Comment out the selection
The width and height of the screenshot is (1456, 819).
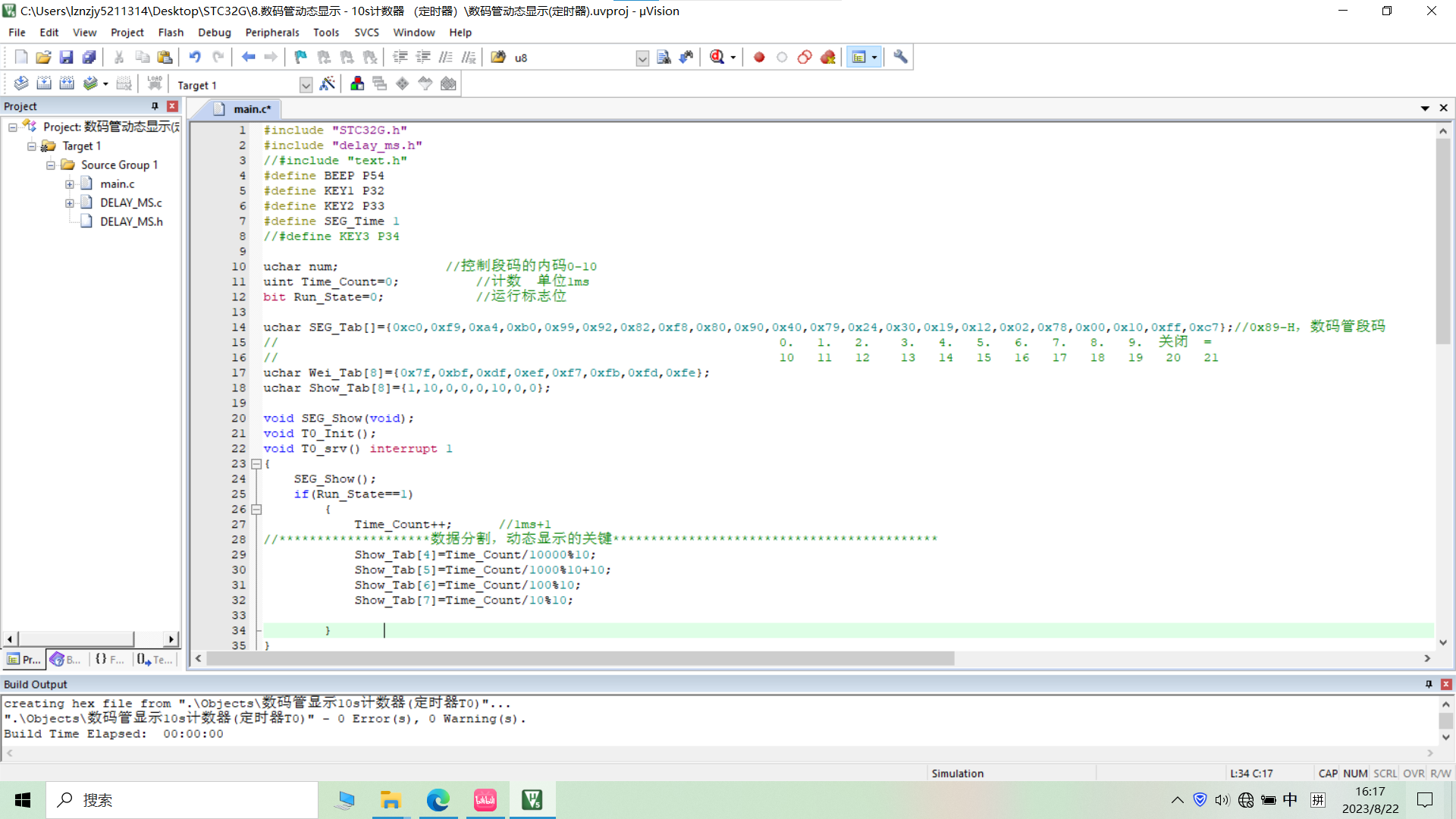pos(446,57)
